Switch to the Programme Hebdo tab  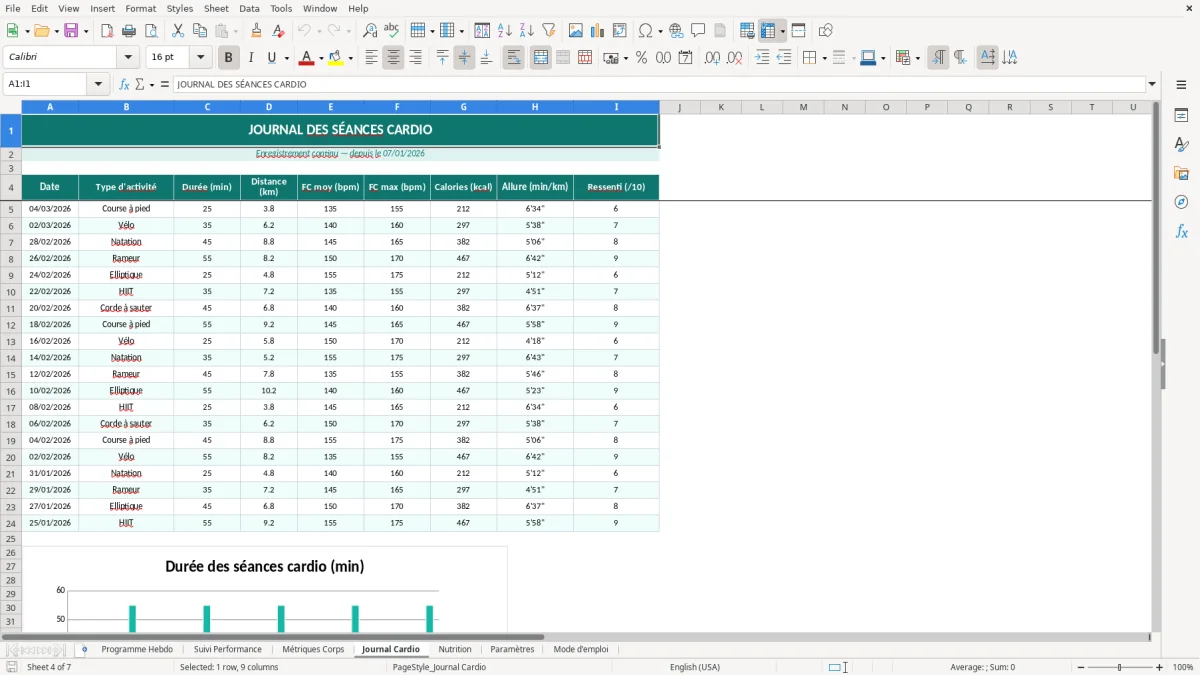point(137,649)
